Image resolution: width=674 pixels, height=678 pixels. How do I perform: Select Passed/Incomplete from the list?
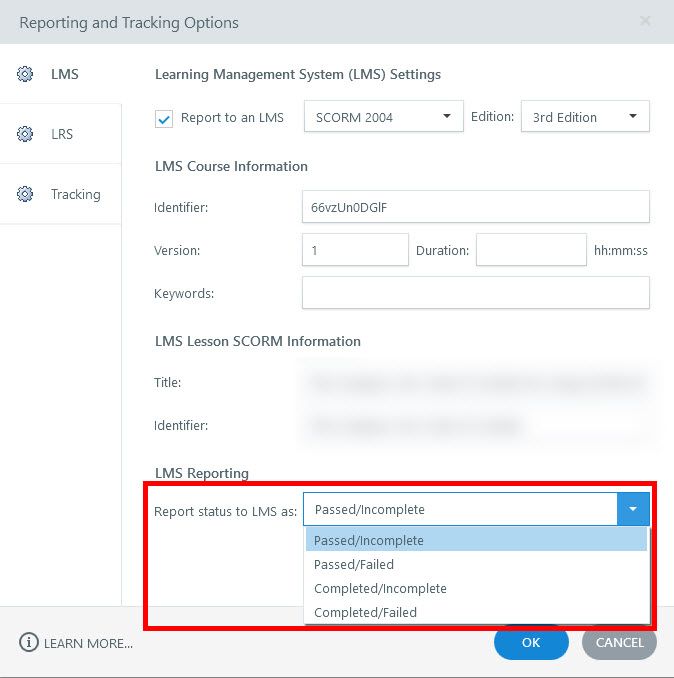coord(476,540)
